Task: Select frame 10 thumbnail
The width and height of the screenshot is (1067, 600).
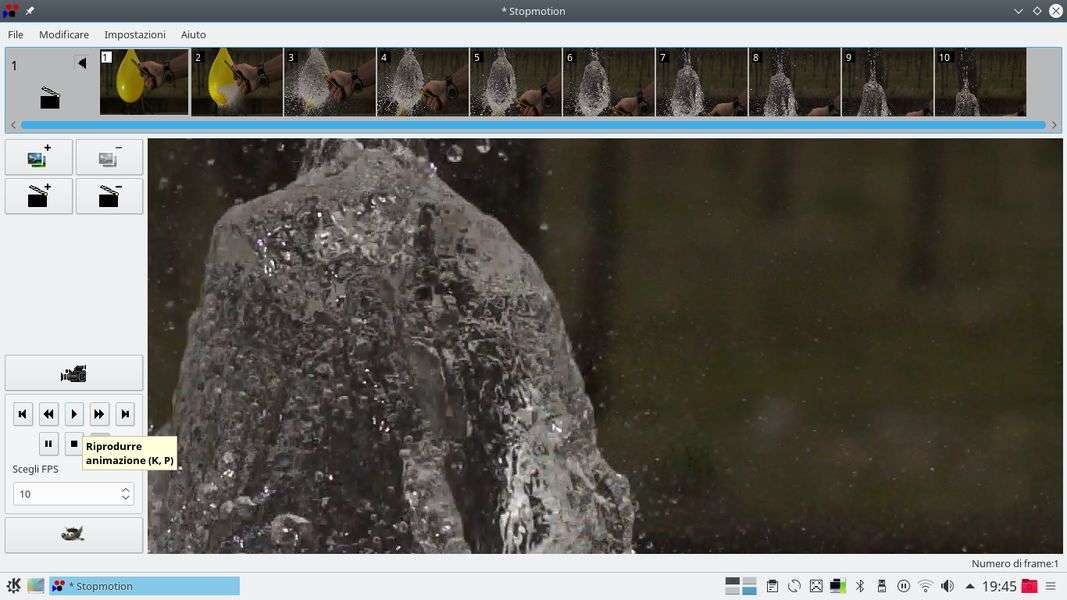Action: coord(981,82)
